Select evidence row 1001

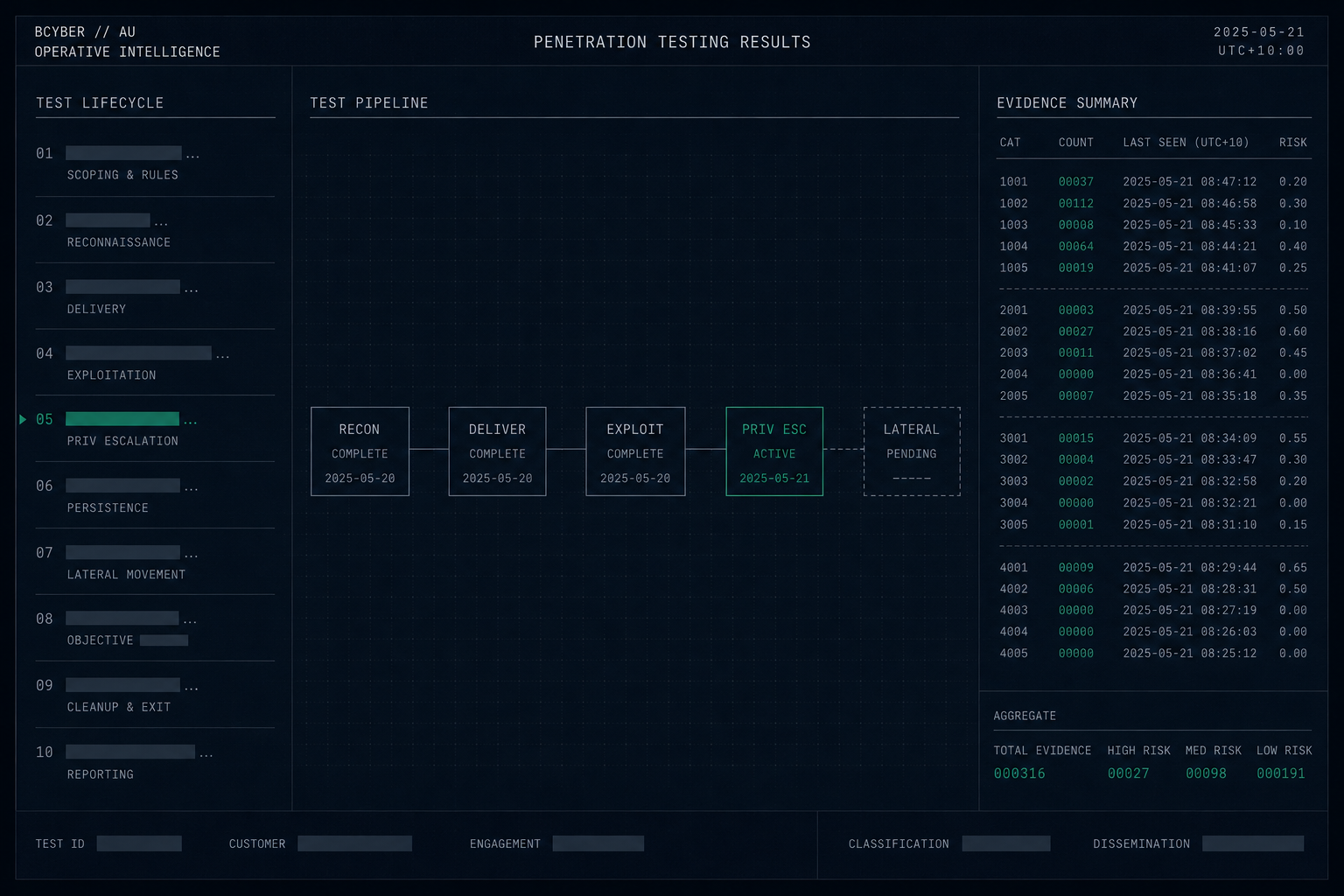1153,182
